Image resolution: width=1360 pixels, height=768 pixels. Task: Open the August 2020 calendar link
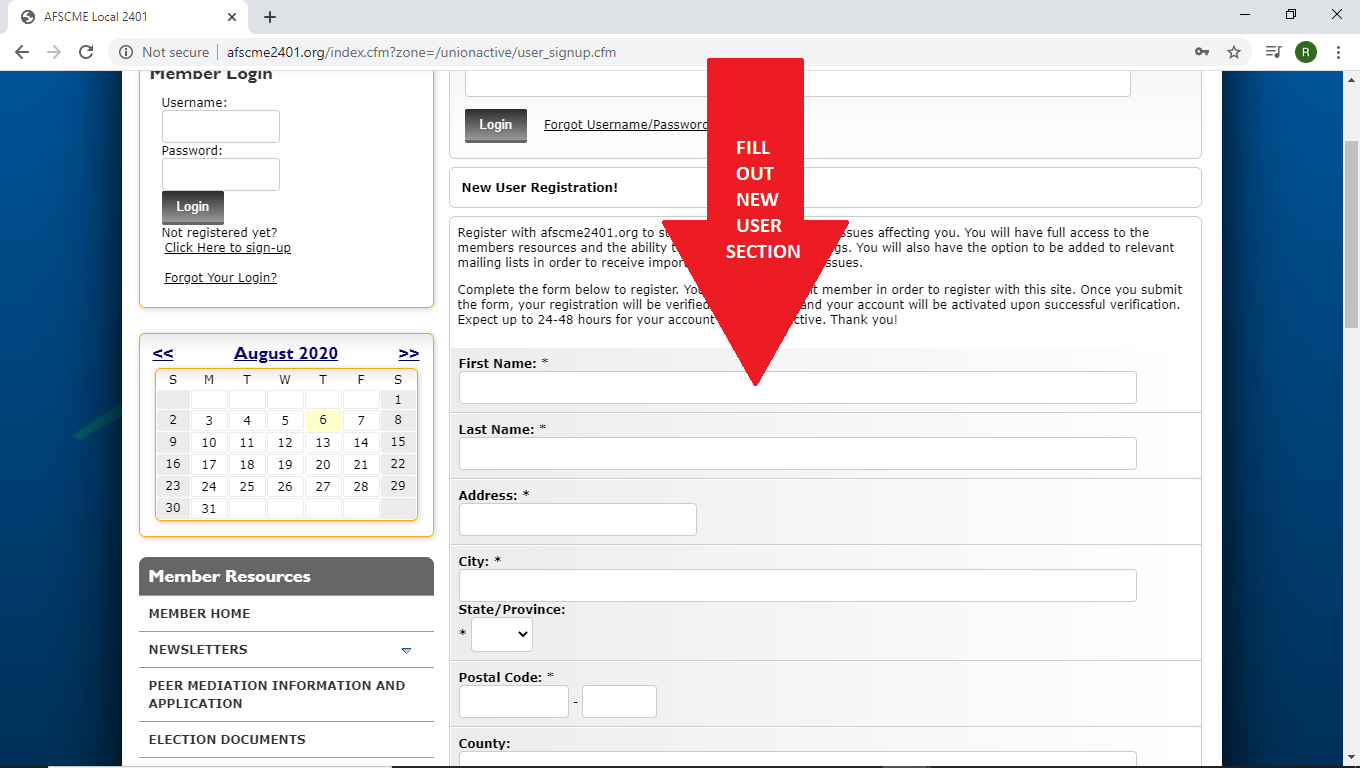[x=286, y=353]
